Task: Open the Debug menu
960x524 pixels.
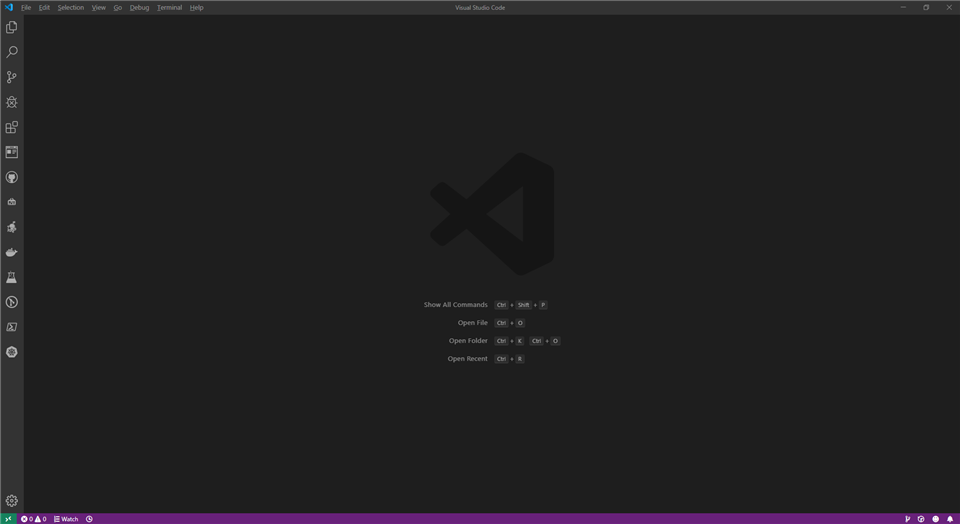Action: 139,7
